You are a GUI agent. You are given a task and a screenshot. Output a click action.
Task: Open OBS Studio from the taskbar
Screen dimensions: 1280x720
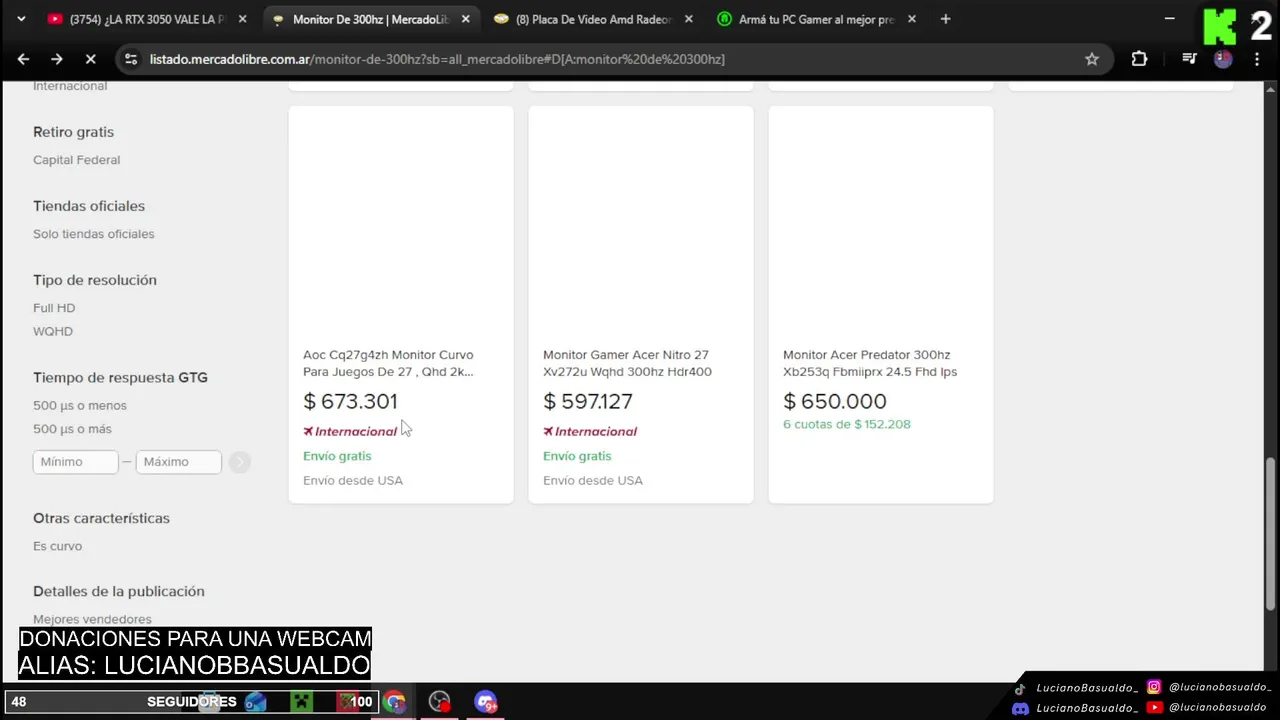click(x=439, y=702)
